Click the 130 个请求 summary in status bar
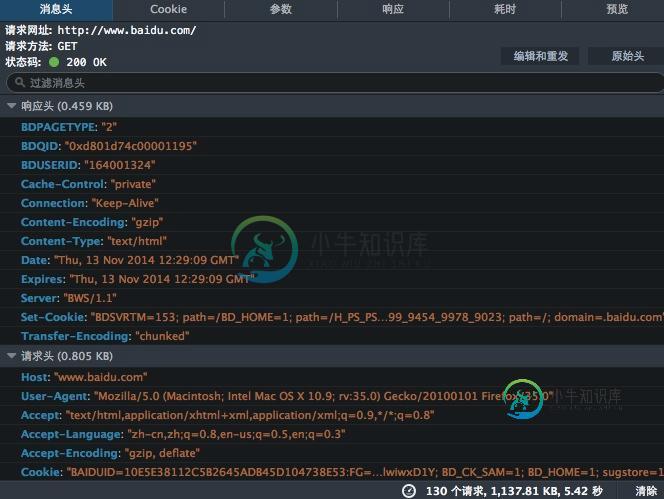Screen dimensions: 664x499 coord(514,491)
